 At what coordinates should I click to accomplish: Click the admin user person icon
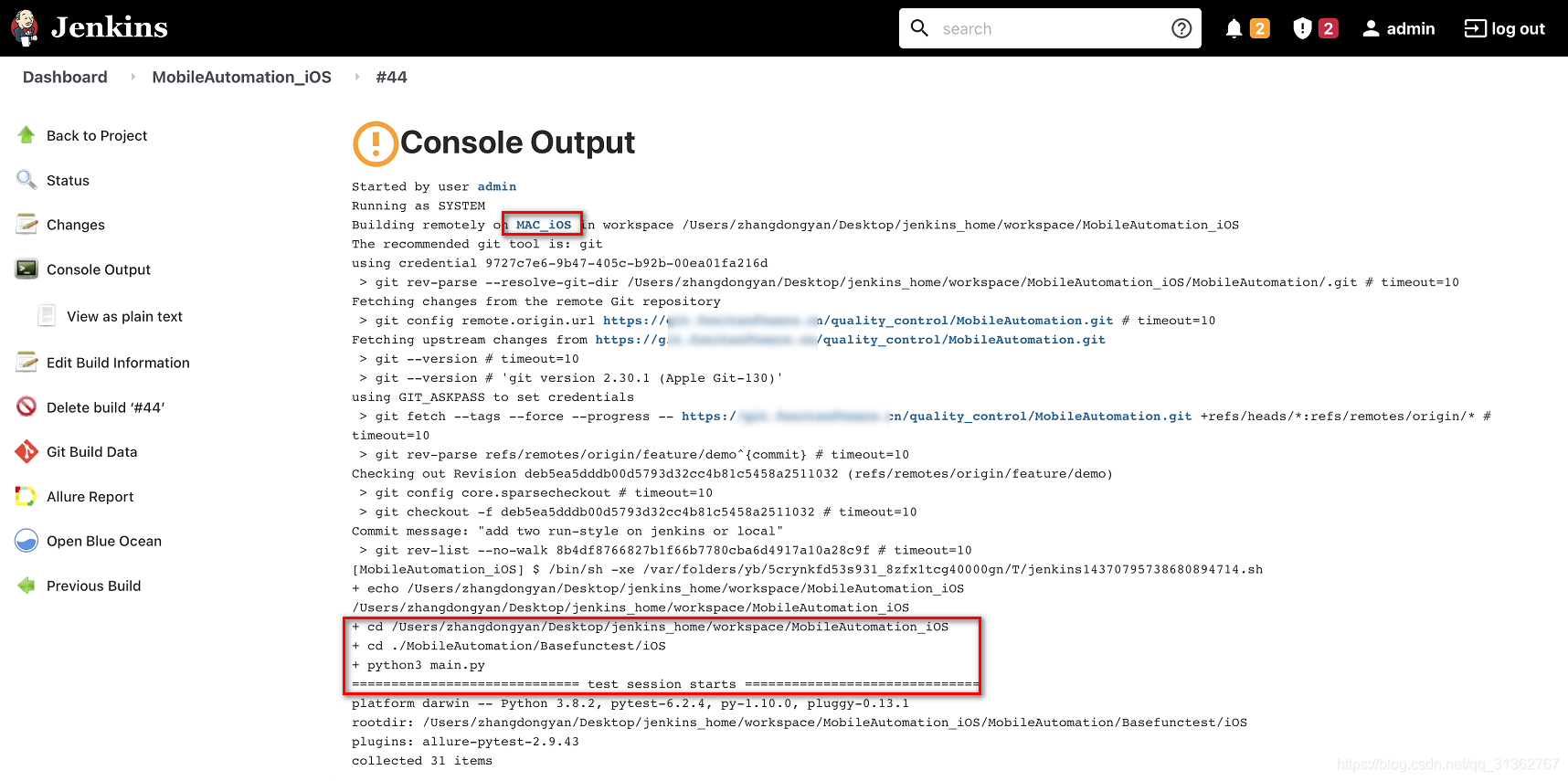pos(1371,28)
